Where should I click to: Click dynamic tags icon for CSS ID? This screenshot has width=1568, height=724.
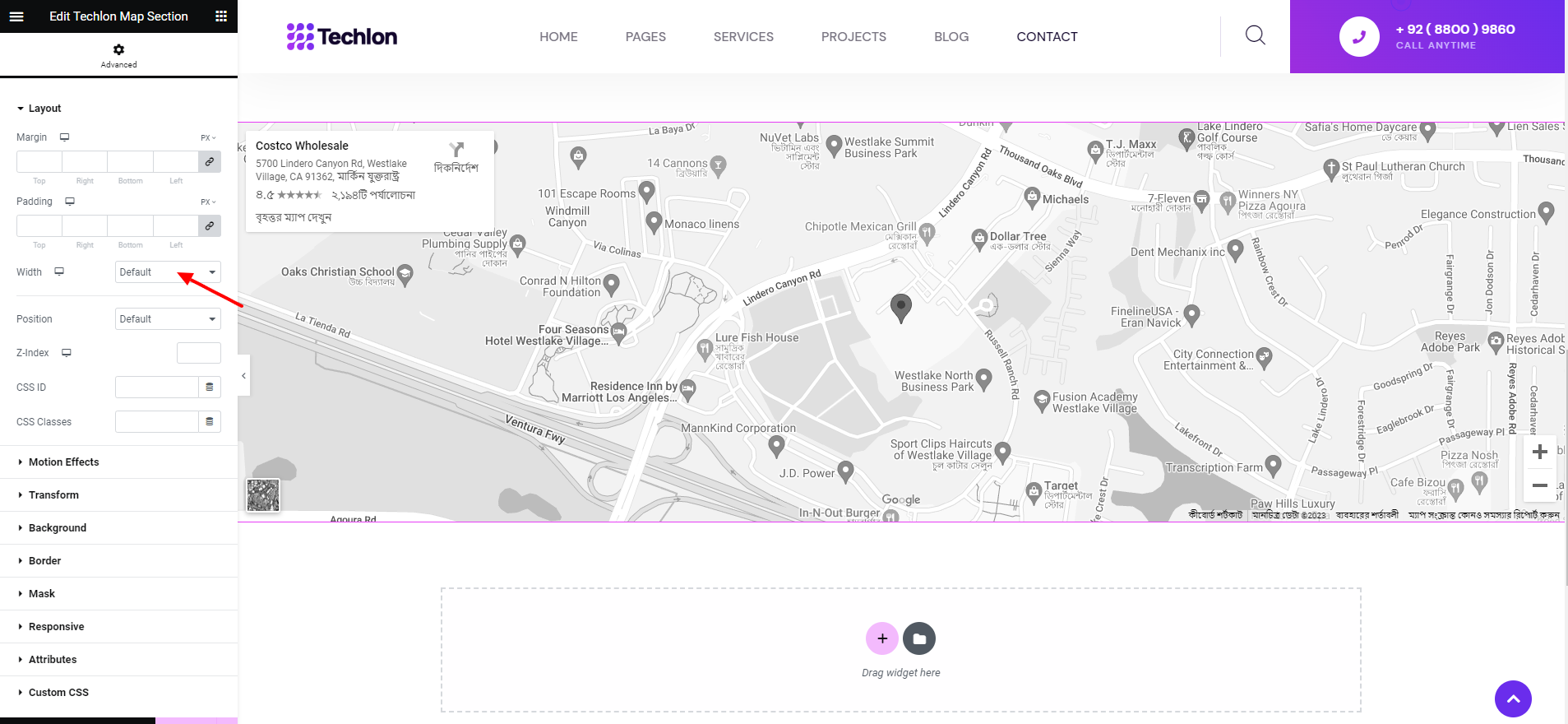click(210, 388)
